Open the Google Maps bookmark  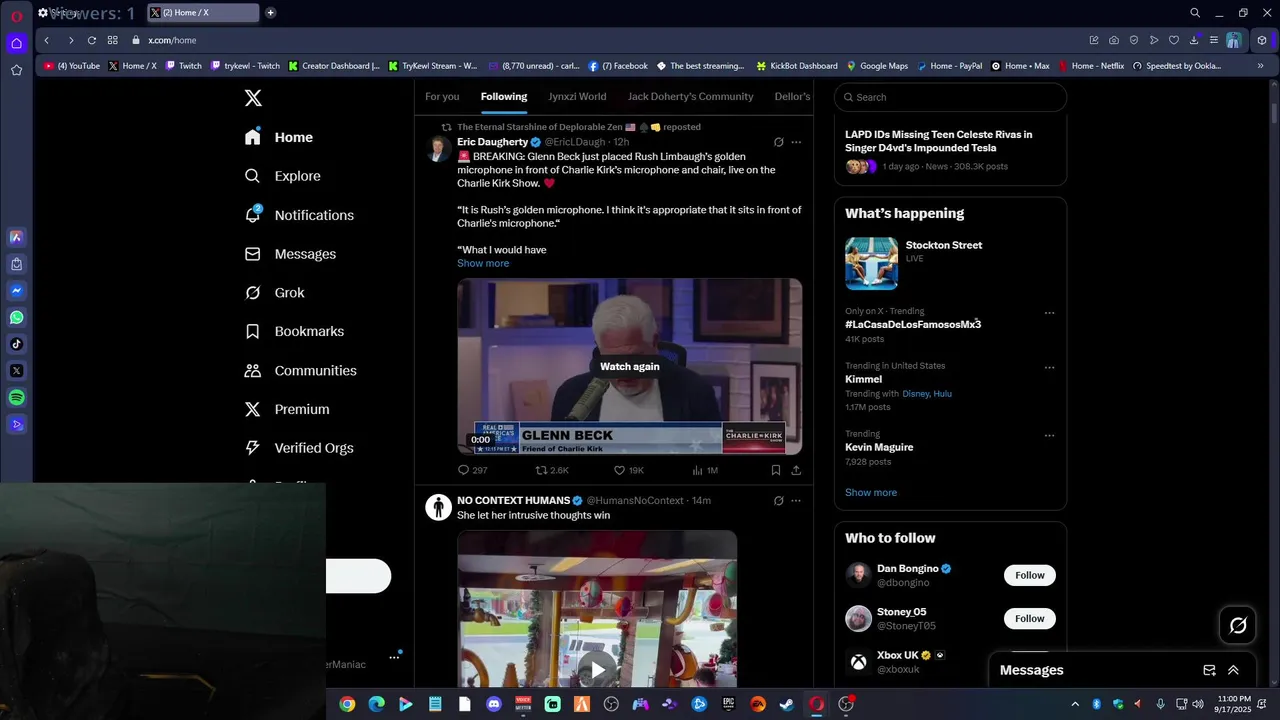pyautogui.click(x=877, y=66)
